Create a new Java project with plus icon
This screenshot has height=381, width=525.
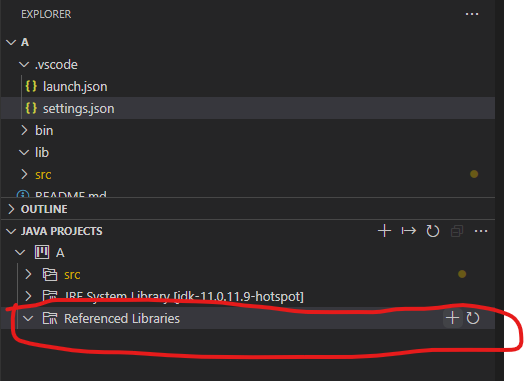pos(384,231)
